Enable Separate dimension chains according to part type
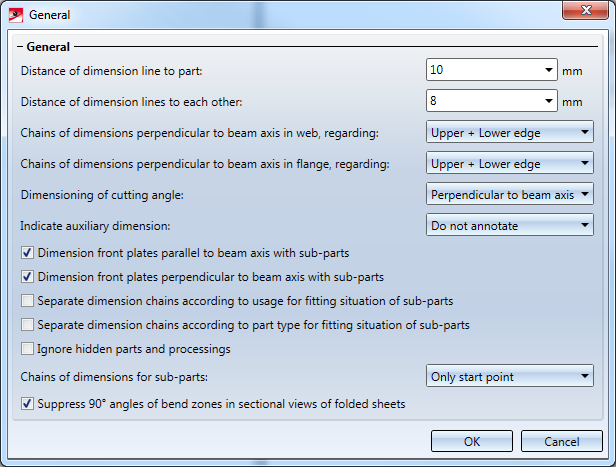 click(28, 325)
